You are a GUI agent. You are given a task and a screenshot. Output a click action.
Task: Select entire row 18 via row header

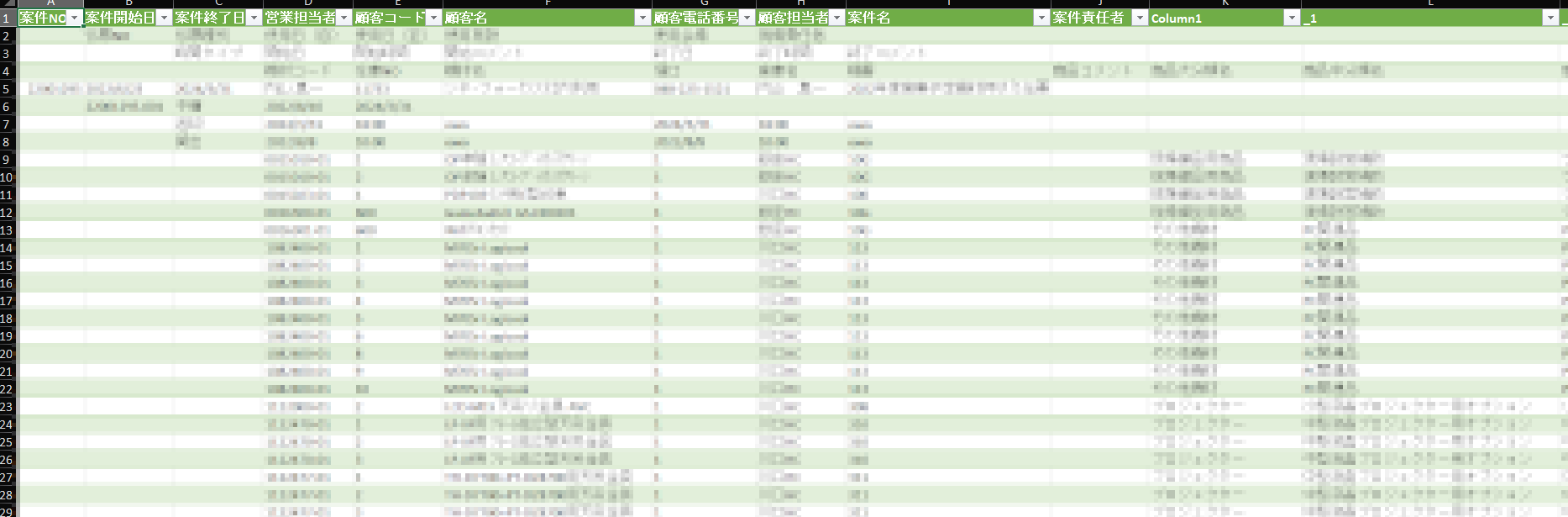click(8, 318)
